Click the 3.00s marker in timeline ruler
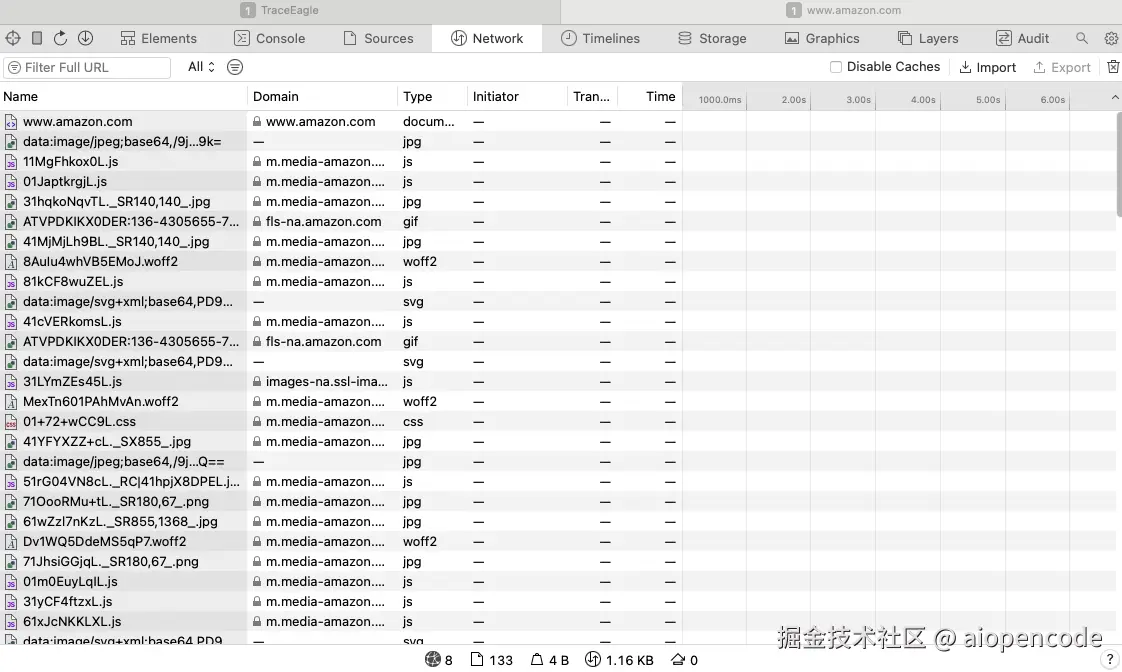 click(858, 99)
